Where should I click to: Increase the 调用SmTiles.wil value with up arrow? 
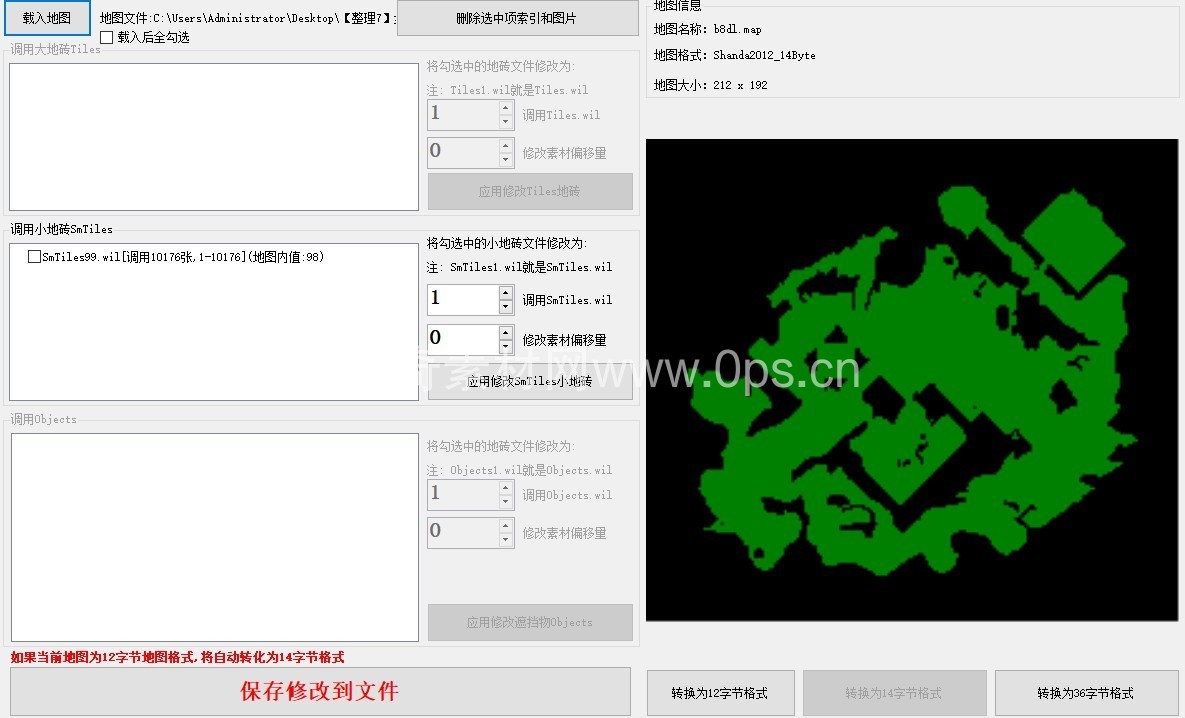[x=506, y=293]
